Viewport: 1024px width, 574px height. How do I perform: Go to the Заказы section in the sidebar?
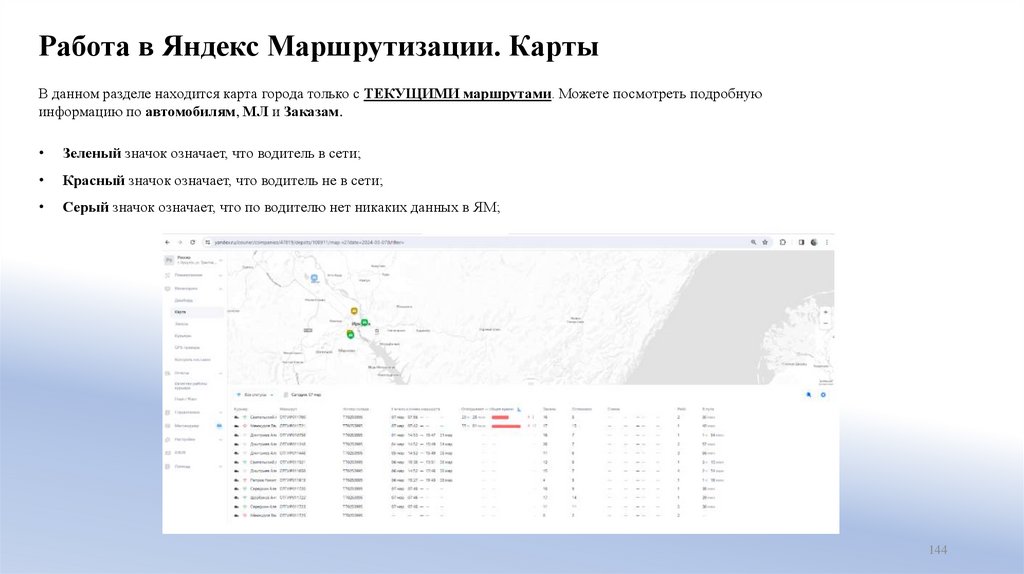click(x=181, y=324)
